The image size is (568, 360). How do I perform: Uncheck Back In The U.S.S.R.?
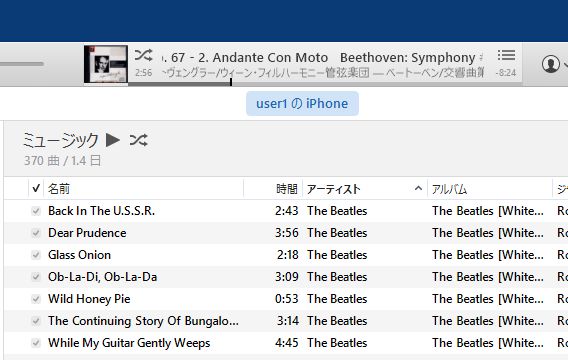(36, 211)
